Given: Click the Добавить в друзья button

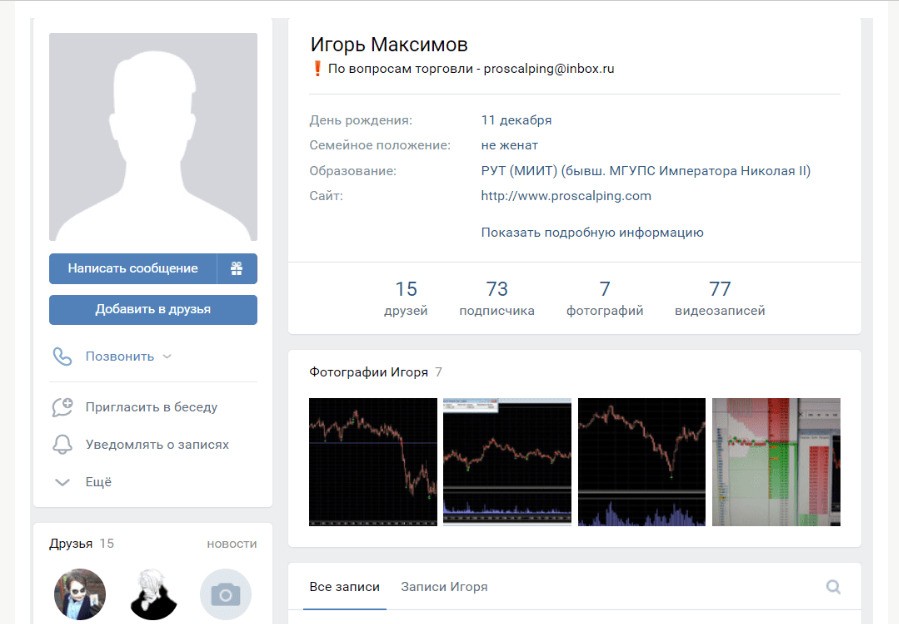Looking at the screenshot, I should point(153,310).
